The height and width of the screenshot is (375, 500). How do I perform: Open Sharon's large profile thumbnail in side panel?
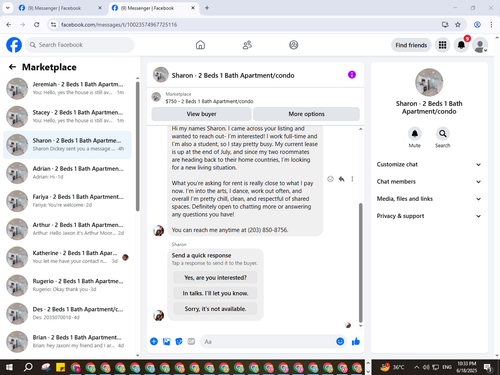(429, 82)
